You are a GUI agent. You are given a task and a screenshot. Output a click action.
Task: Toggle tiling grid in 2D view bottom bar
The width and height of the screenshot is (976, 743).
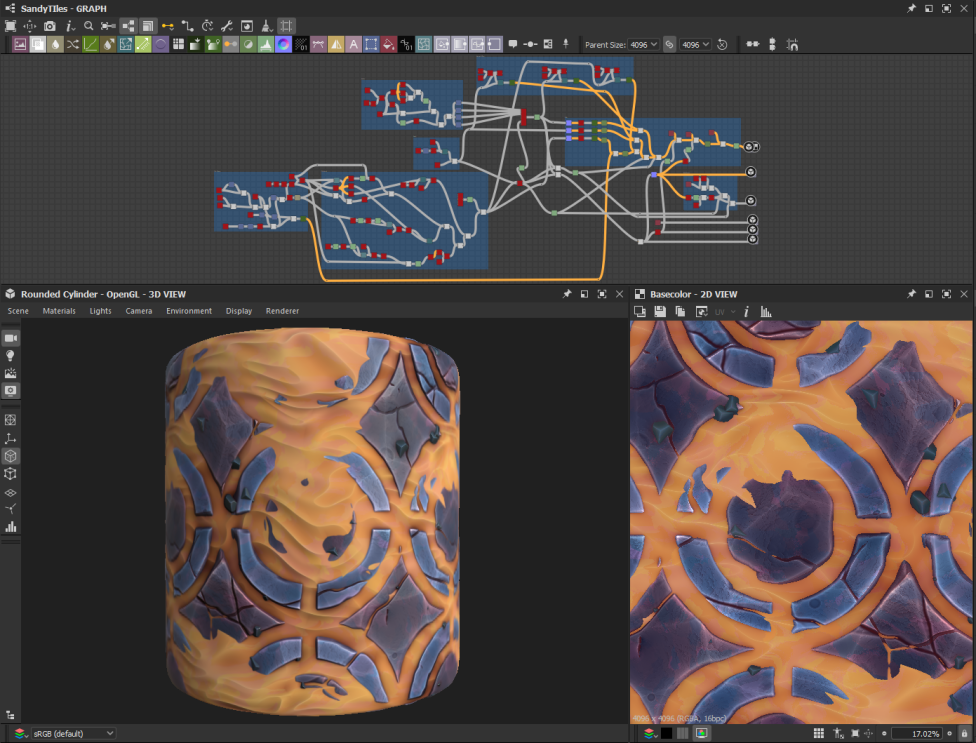(x=819, y=734)
